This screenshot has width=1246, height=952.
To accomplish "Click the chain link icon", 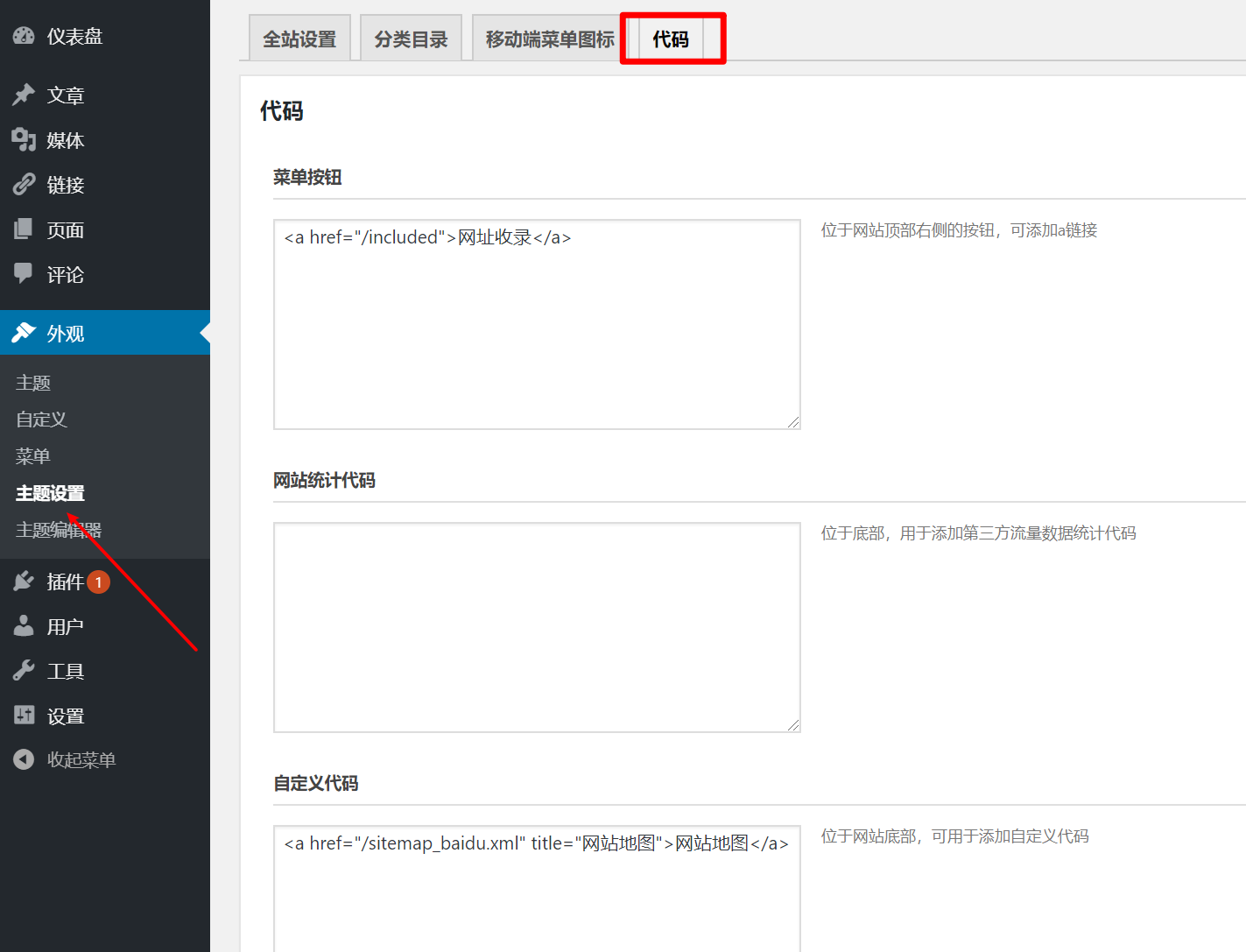I will [x=24, y=185].
